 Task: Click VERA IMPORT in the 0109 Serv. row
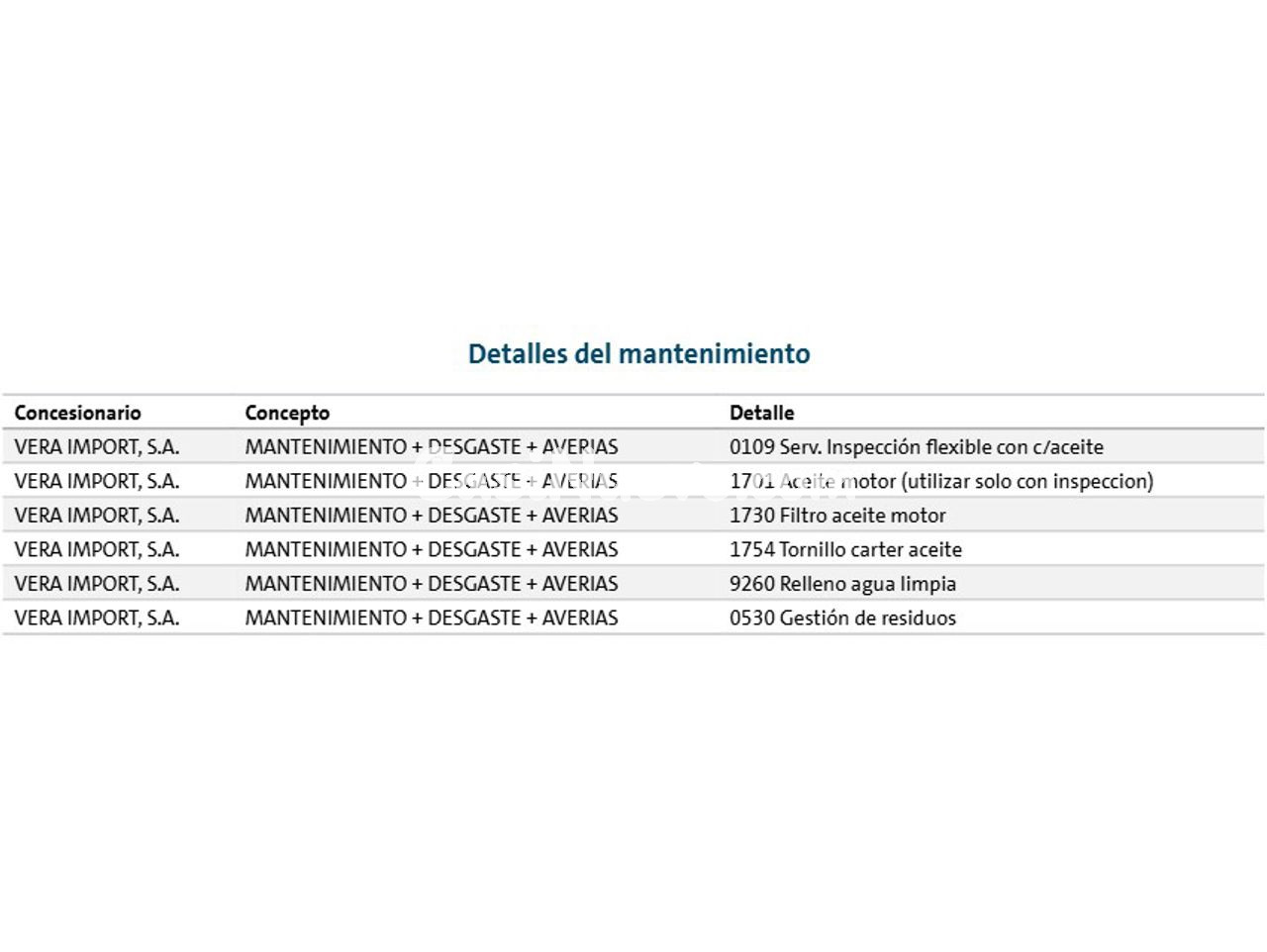[x=97, y=447]
